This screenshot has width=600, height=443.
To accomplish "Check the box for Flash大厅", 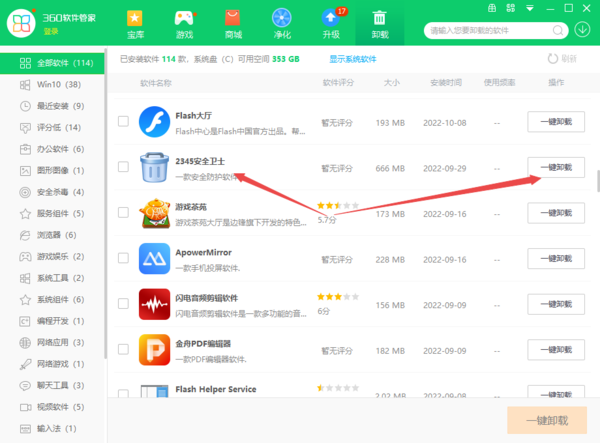I will click(x=123, y=122).
